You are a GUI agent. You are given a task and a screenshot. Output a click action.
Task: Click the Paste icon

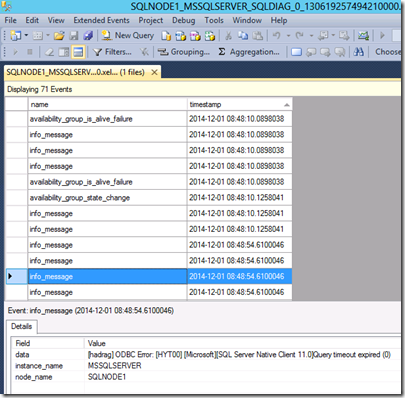point(258,35)
